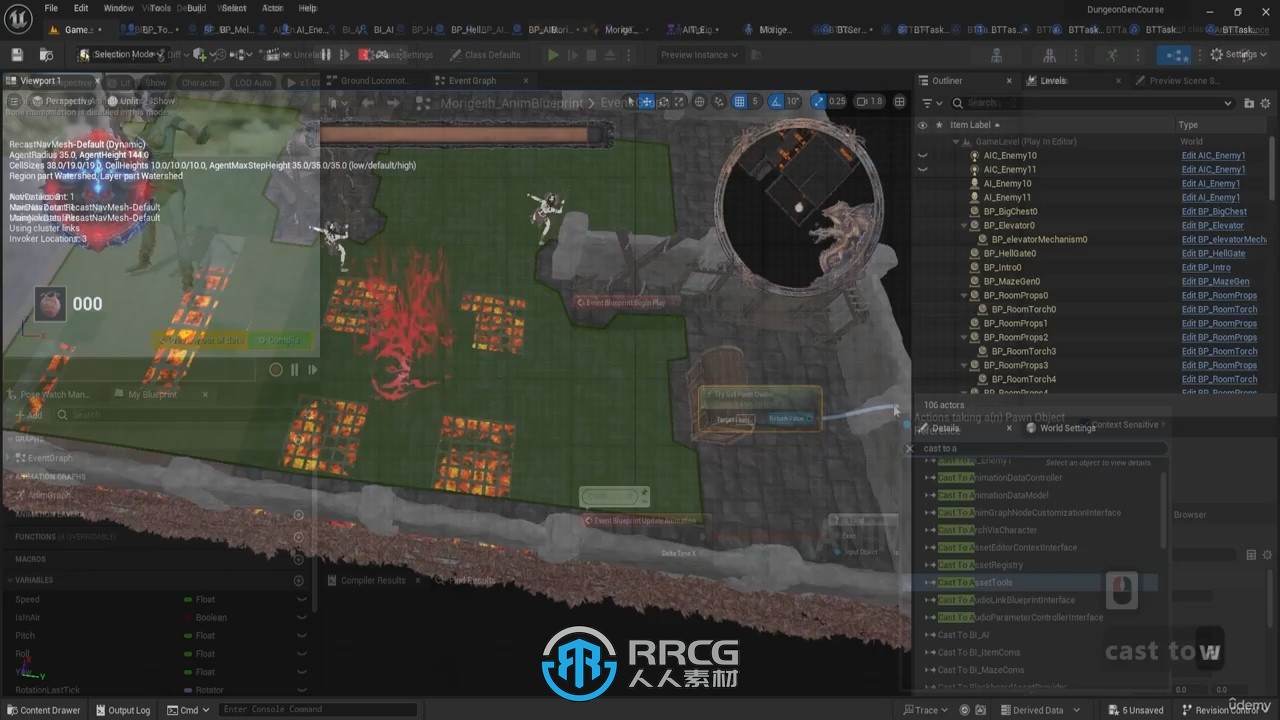Open the Edit BP_Intro link
This screenshot has width=1280, height=720.
tap(1206, 267)
